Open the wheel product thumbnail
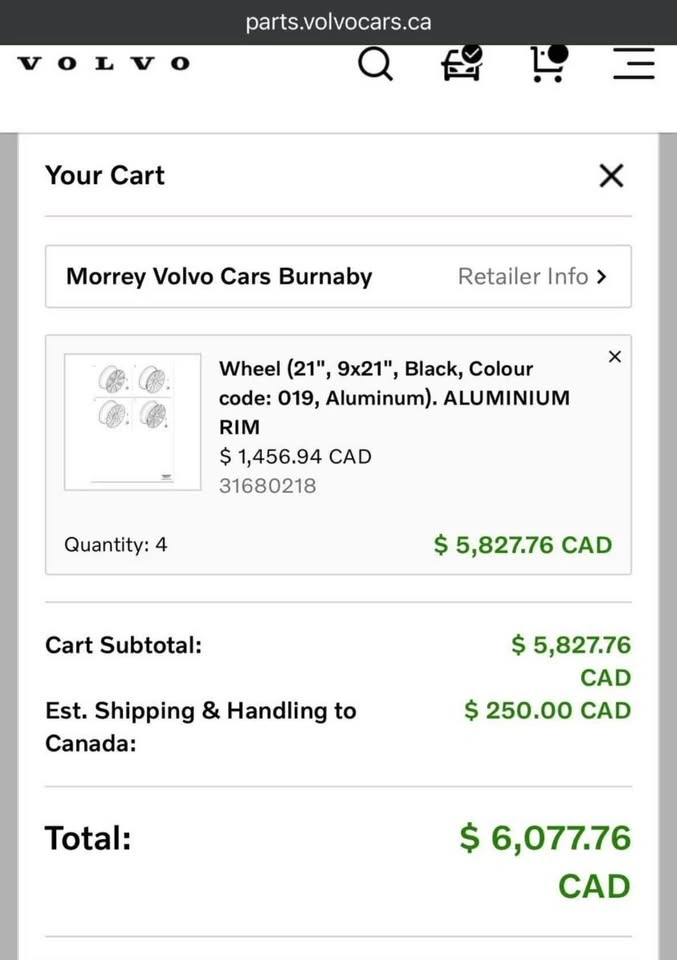This screenshot has width=677, height=960. pos(132,421)
